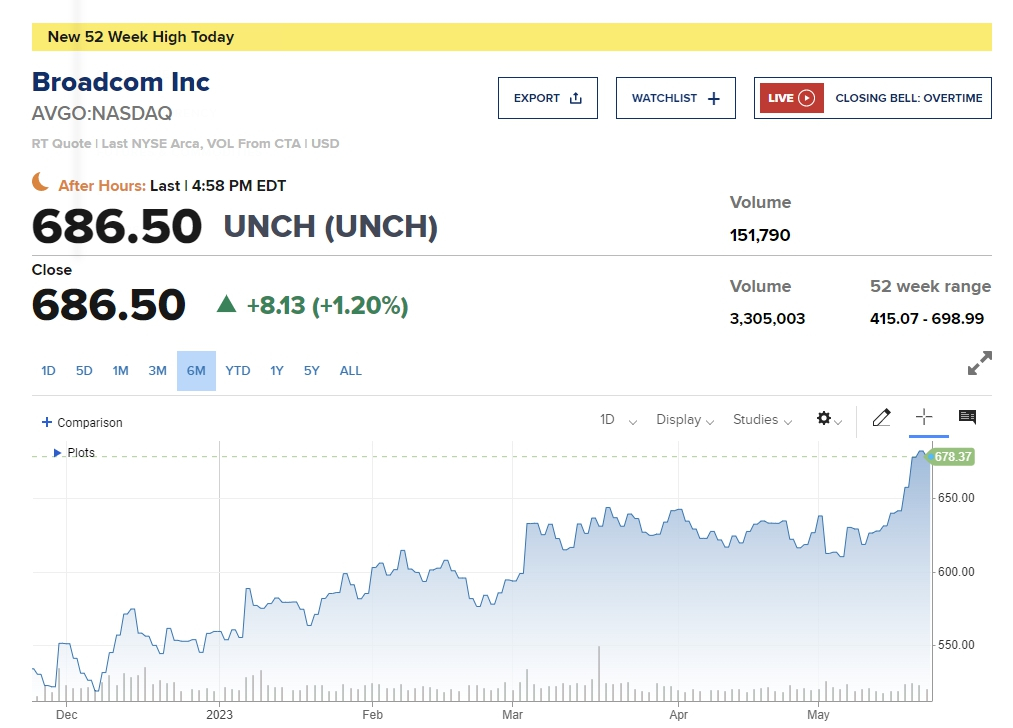Select the pencil drawing tool

(881, 418)
